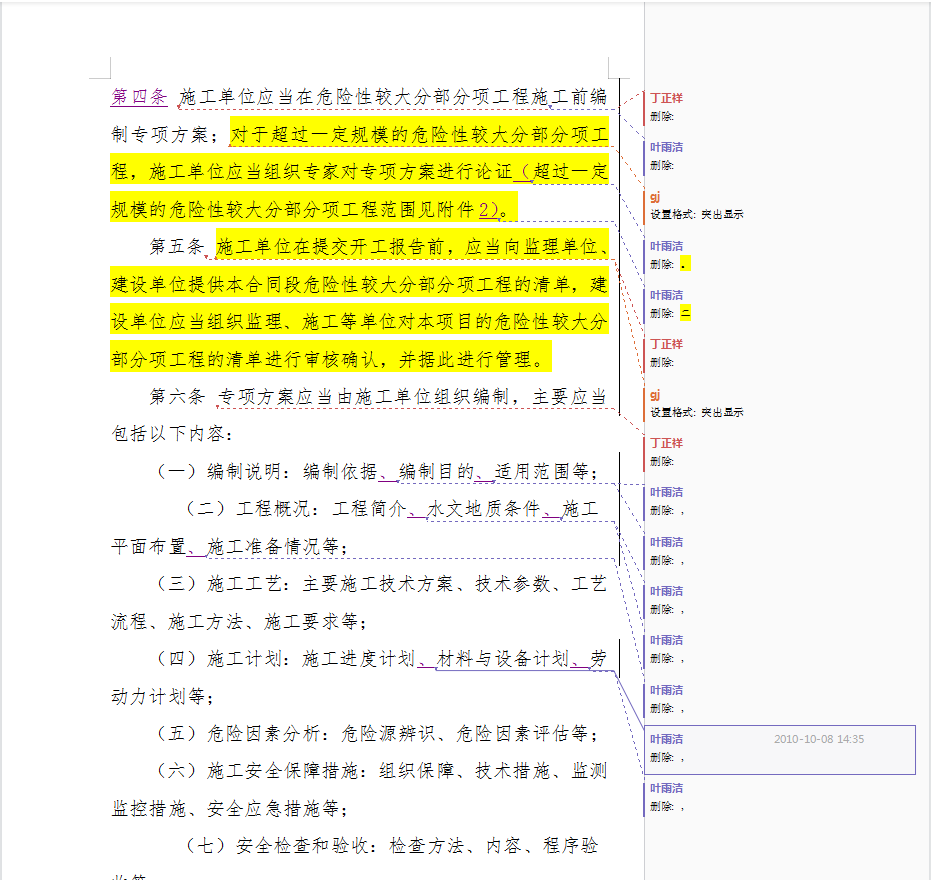This screenshot has width=931, height=880.
Task: Place cursor on heading "第六条"
Action: coord(177,396)
